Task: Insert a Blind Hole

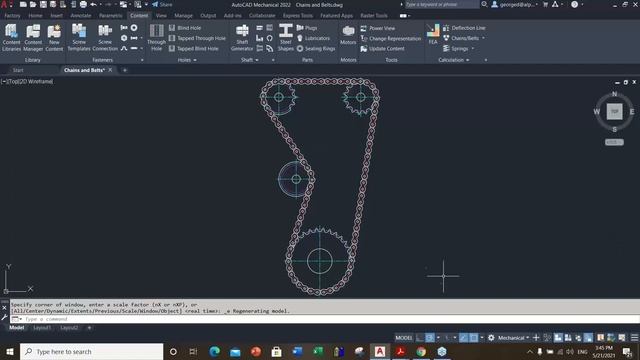Action: [185, 28]
